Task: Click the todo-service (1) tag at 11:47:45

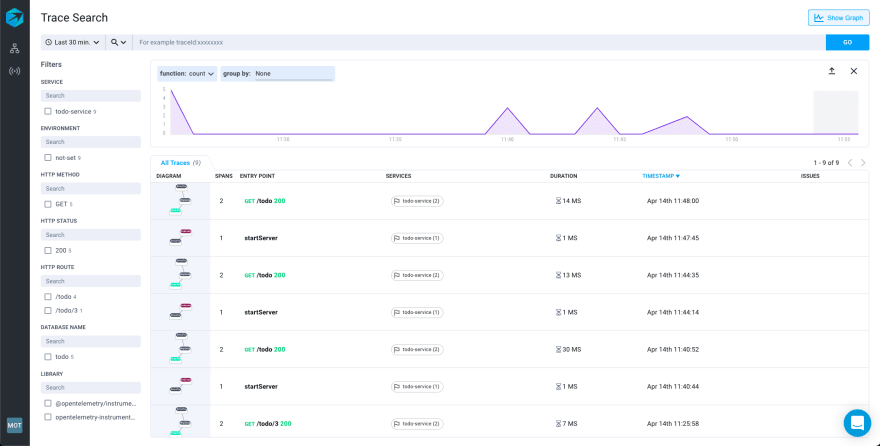Action: [417, 238]
